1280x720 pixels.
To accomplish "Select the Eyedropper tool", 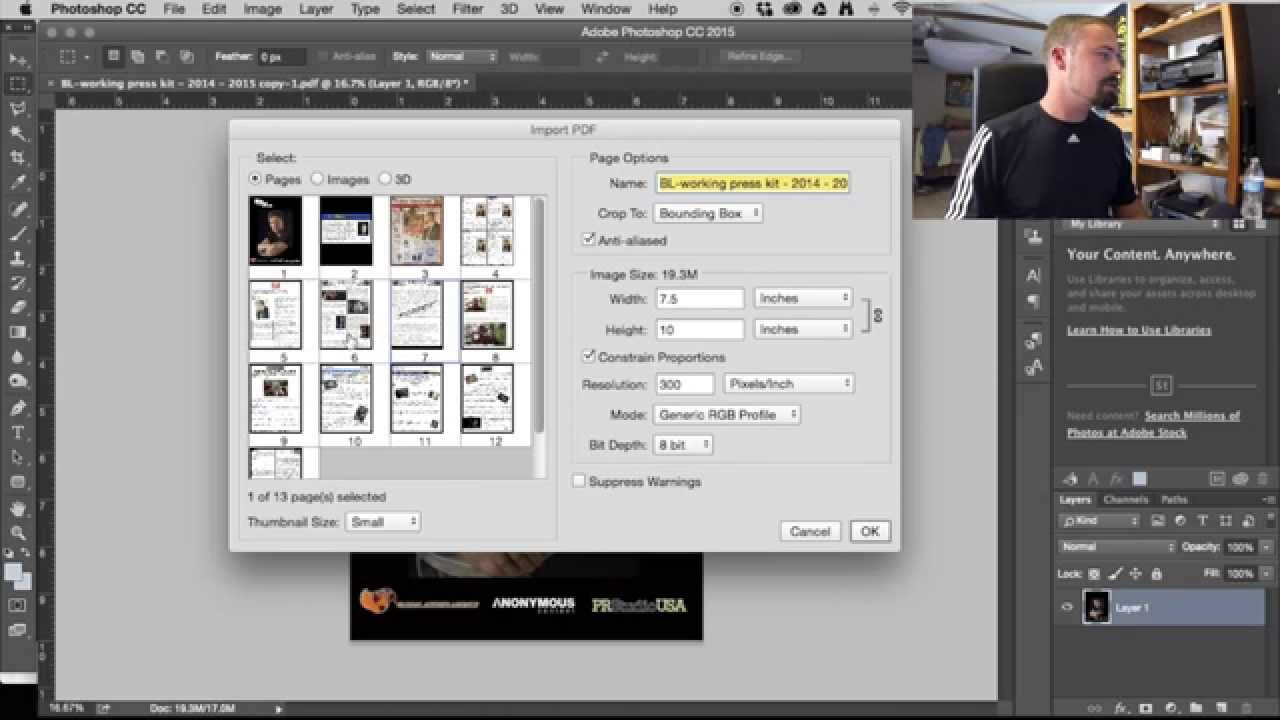I will (x=18, y=183).
